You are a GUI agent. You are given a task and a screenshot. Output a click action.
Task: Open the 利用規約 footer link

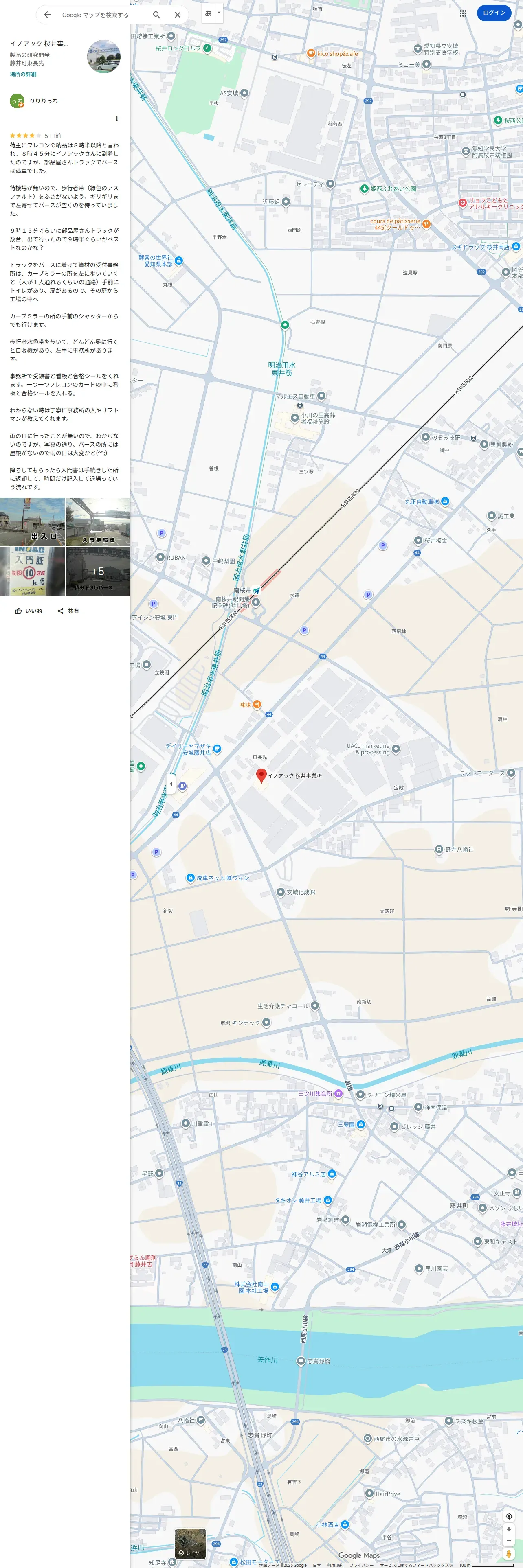[335, 1565]
